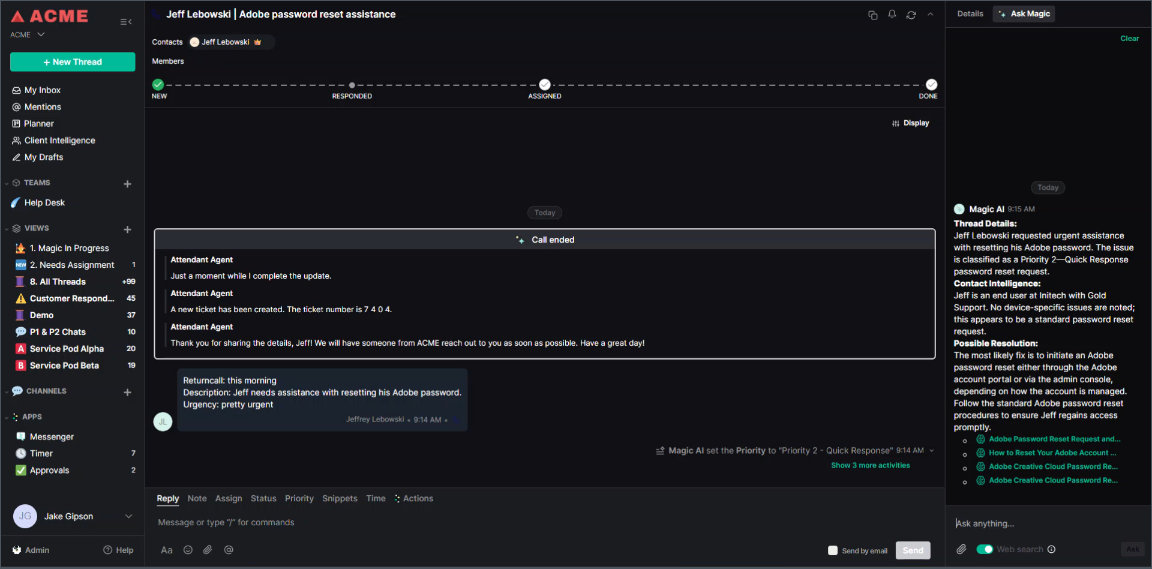This screenshot has height=569, width=1152.
Task: Switch to the Details tab
Action: click(x=970, y=14)
